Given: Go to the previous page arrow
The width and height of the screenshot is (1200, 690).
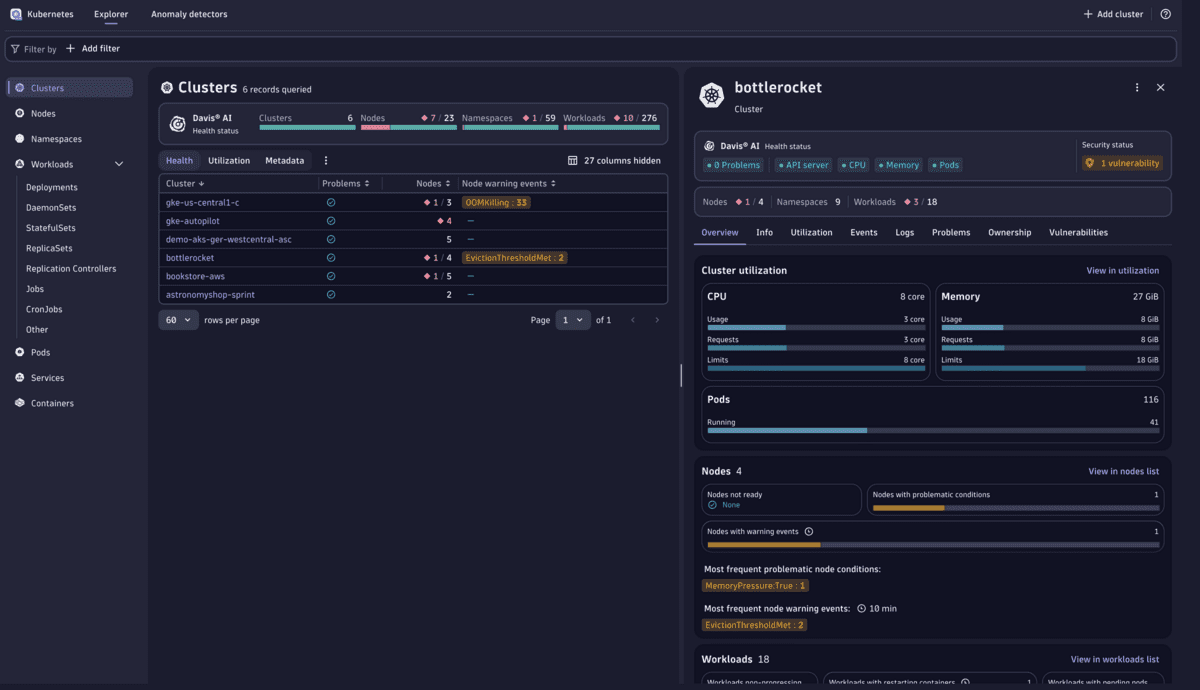Looking at the screenshot, I should click(632, 320).
